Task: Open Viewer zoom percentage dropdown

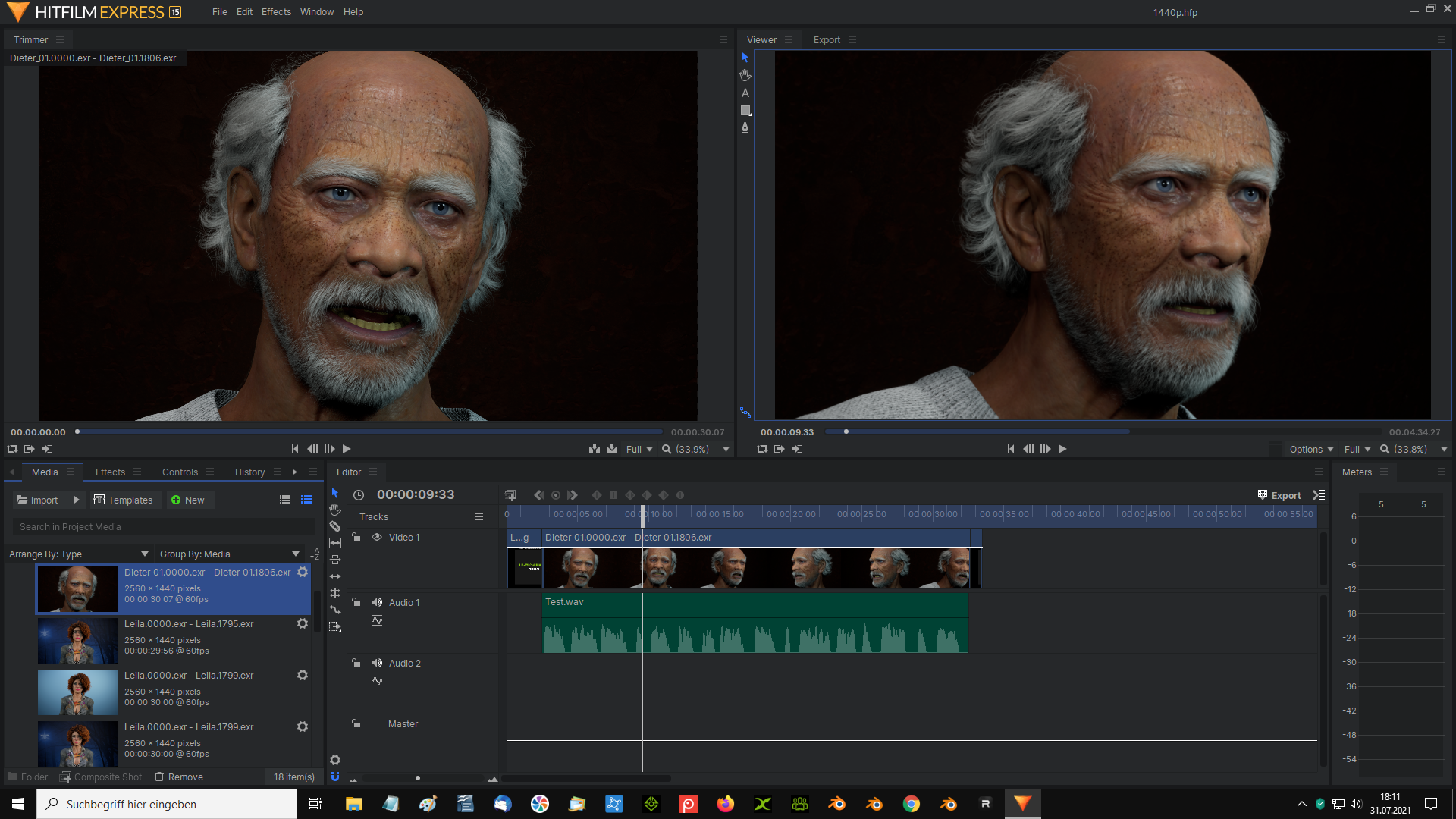Action: pyautogui.click(x=1414, y=450)
